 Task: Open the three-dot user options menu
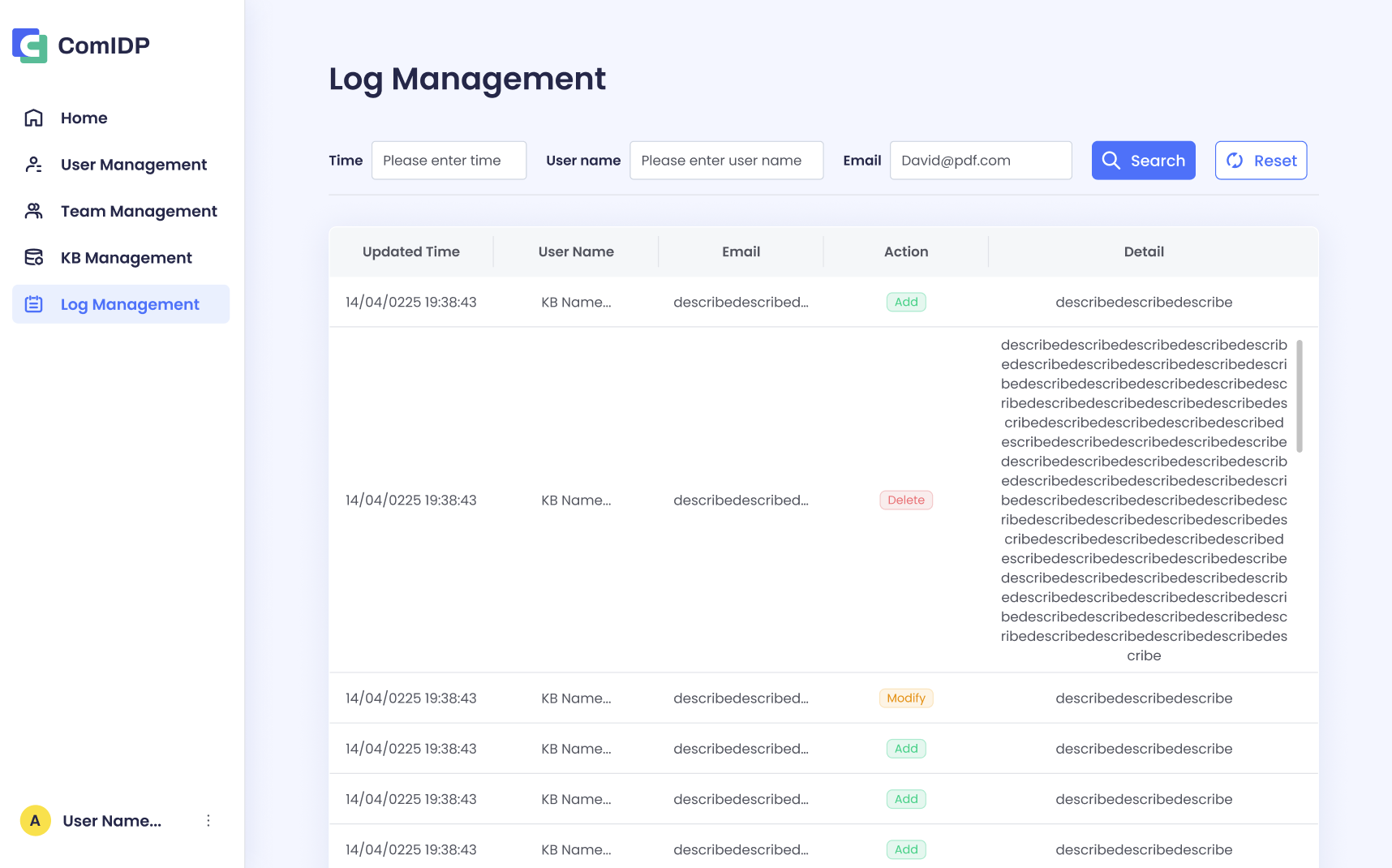coord(208,821)
